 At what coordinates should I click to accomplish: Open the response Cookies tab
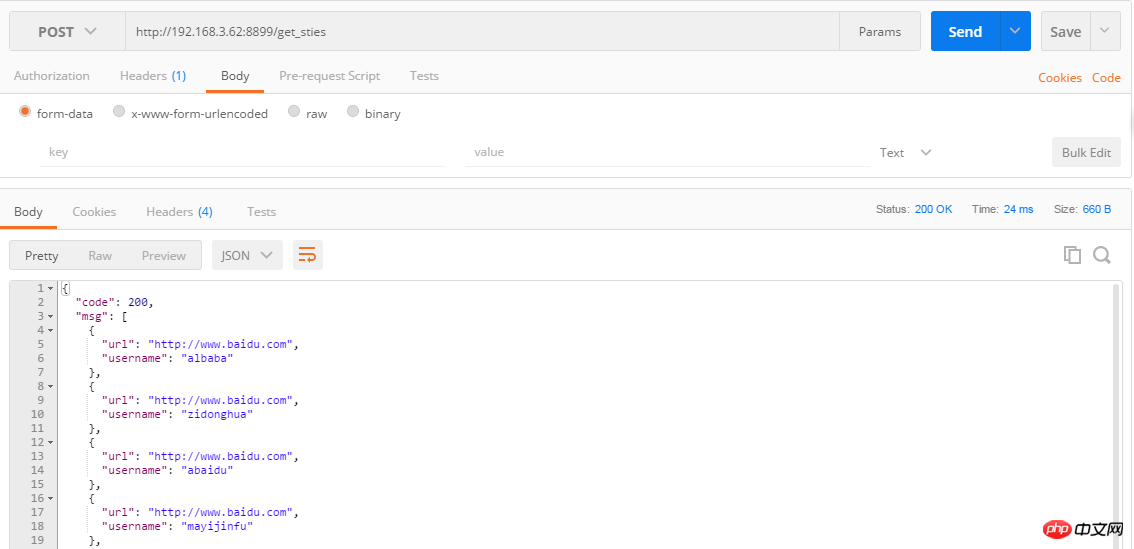(x=94, y=212)
